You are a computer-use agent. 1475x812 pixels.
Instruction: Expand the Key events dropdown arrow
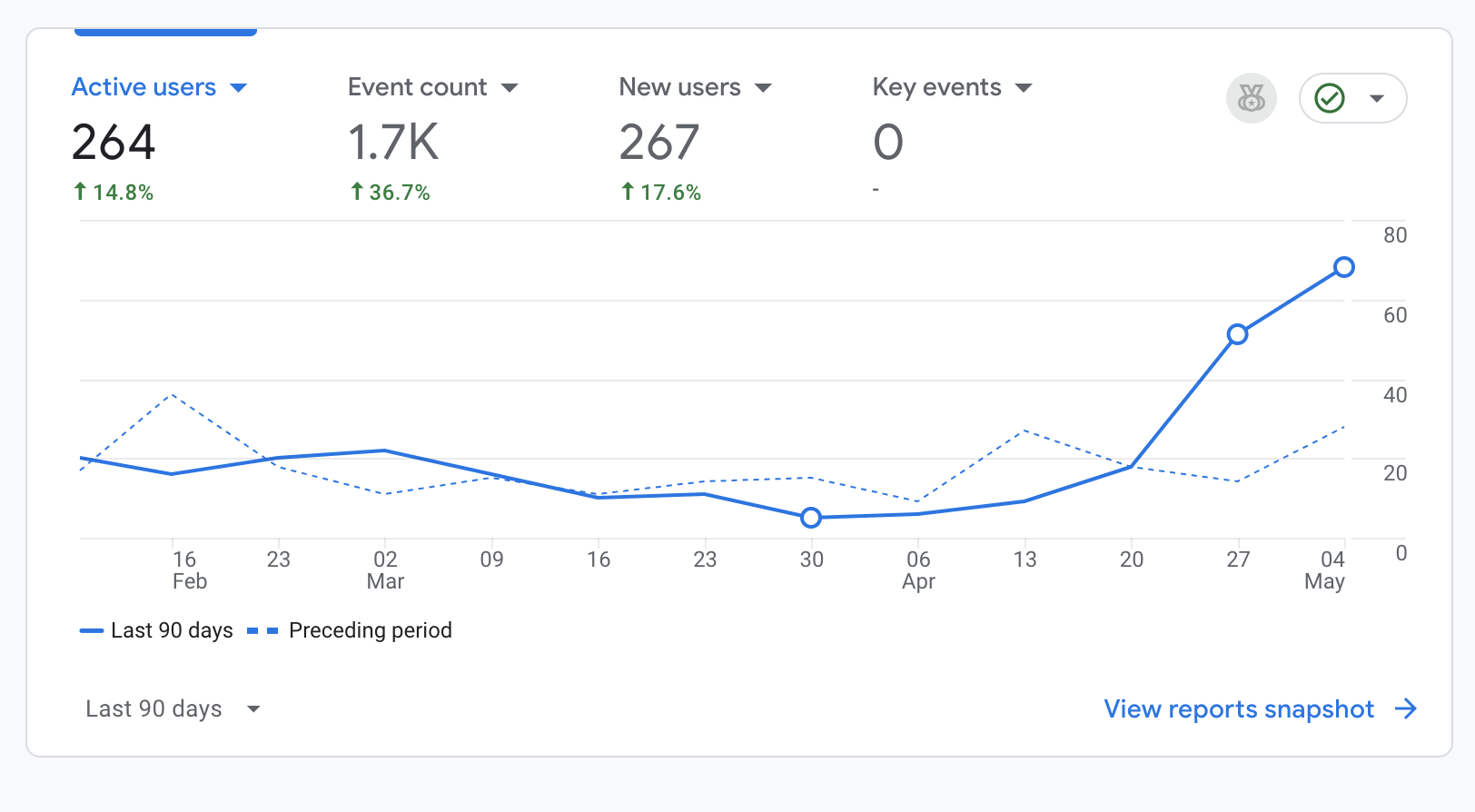coord(1024,88)
